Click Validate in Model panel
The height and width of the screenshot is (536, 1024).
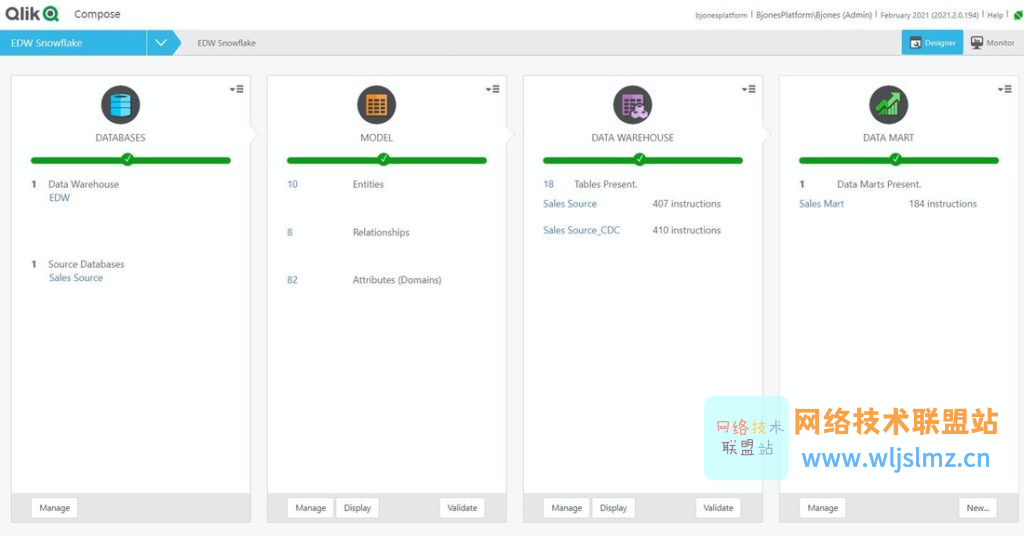coord(462,508)
